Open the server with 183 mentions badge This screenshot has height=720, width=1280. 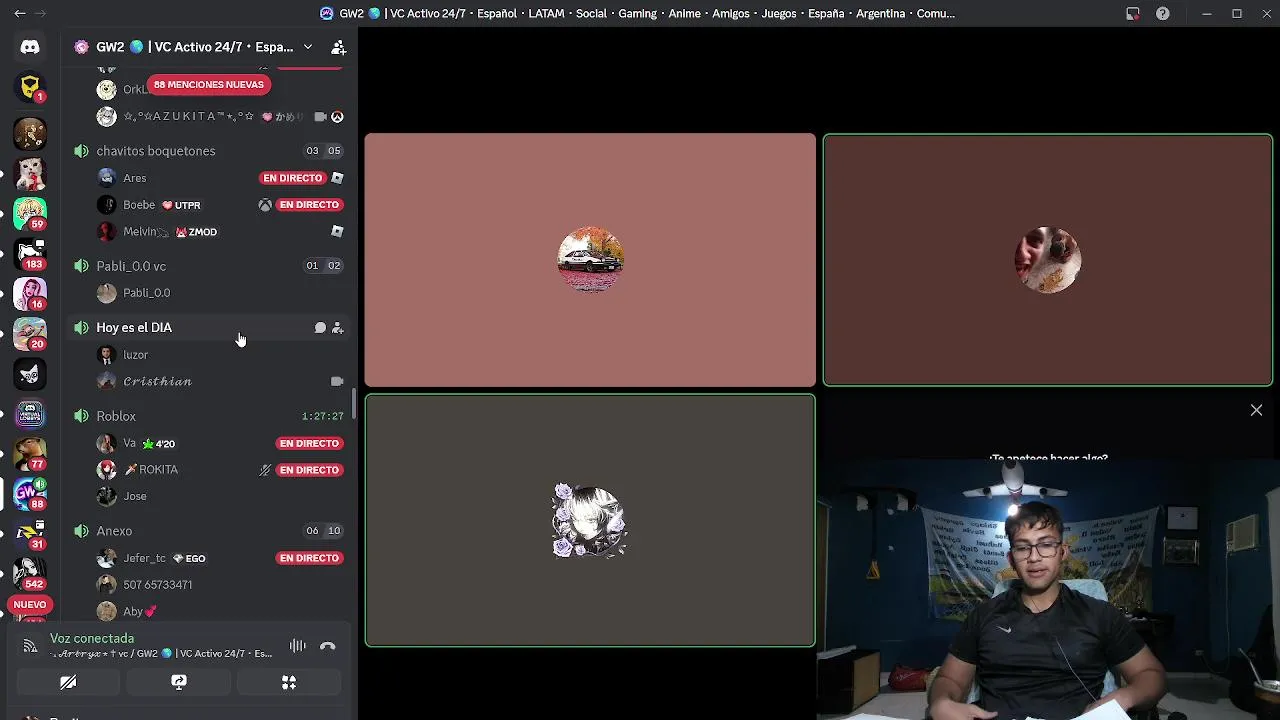point(30,253)
